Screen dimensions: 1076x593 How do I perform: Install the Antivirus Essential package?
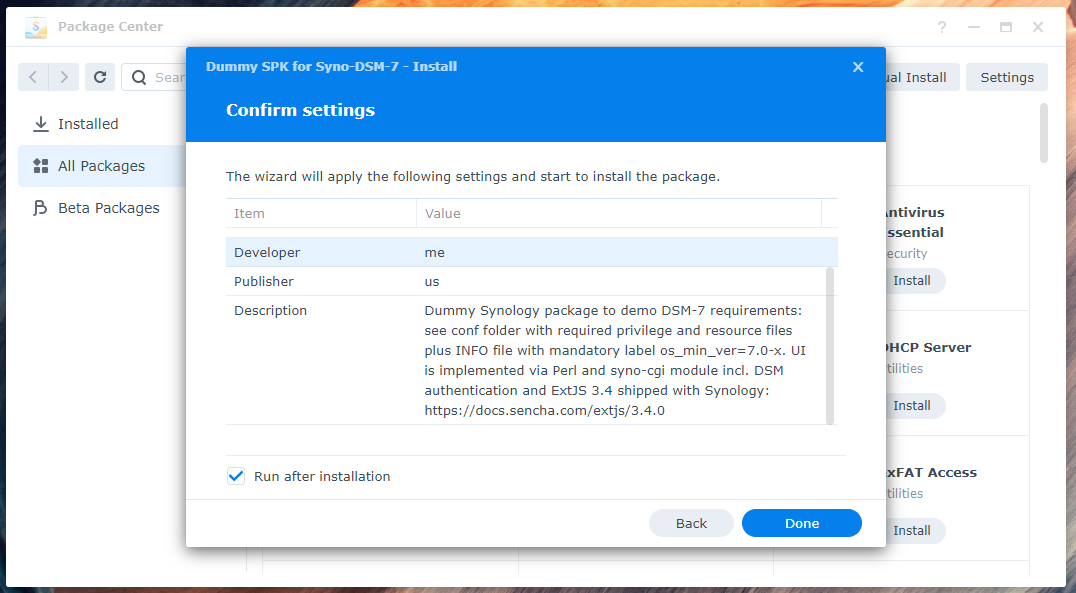coord(915,281)
